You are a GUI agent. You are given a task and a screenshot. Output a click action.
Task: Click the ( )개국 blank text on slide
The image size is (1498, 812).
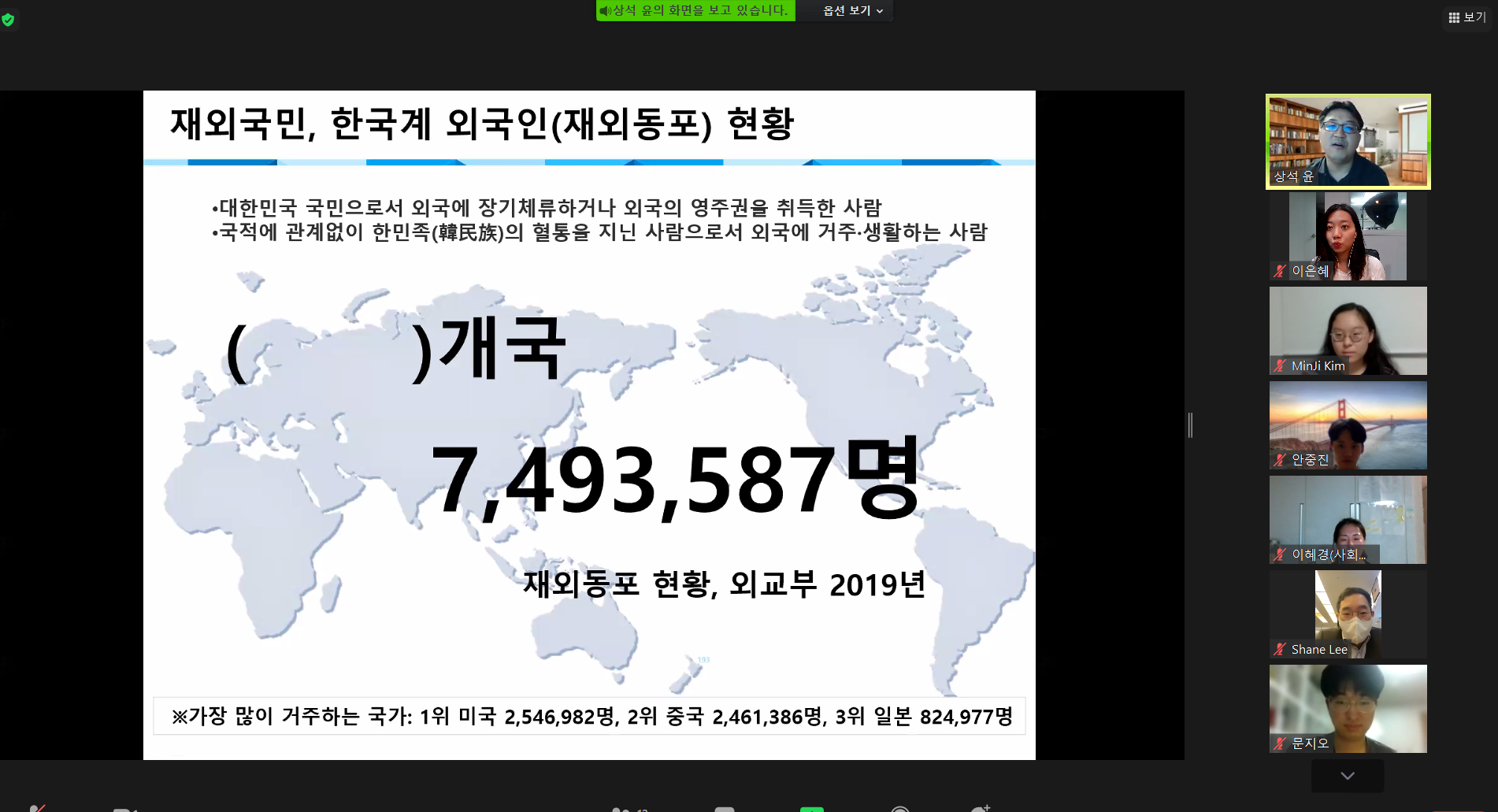click(x=395, y=349)
